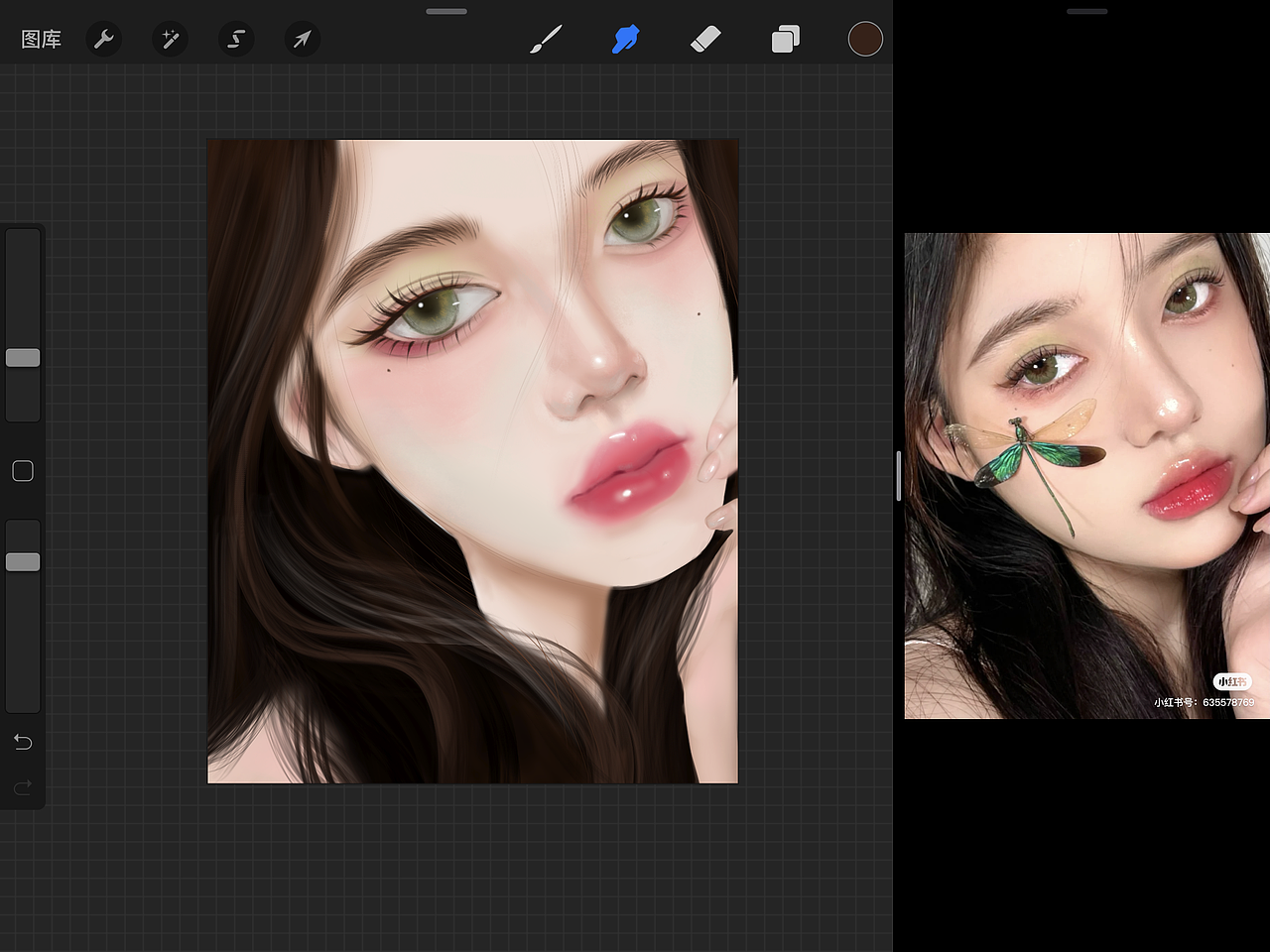Screen dimensions: 1270x952
Task: Tap the multitasking grabber above the reference photo
Action: pos(1086,11)
